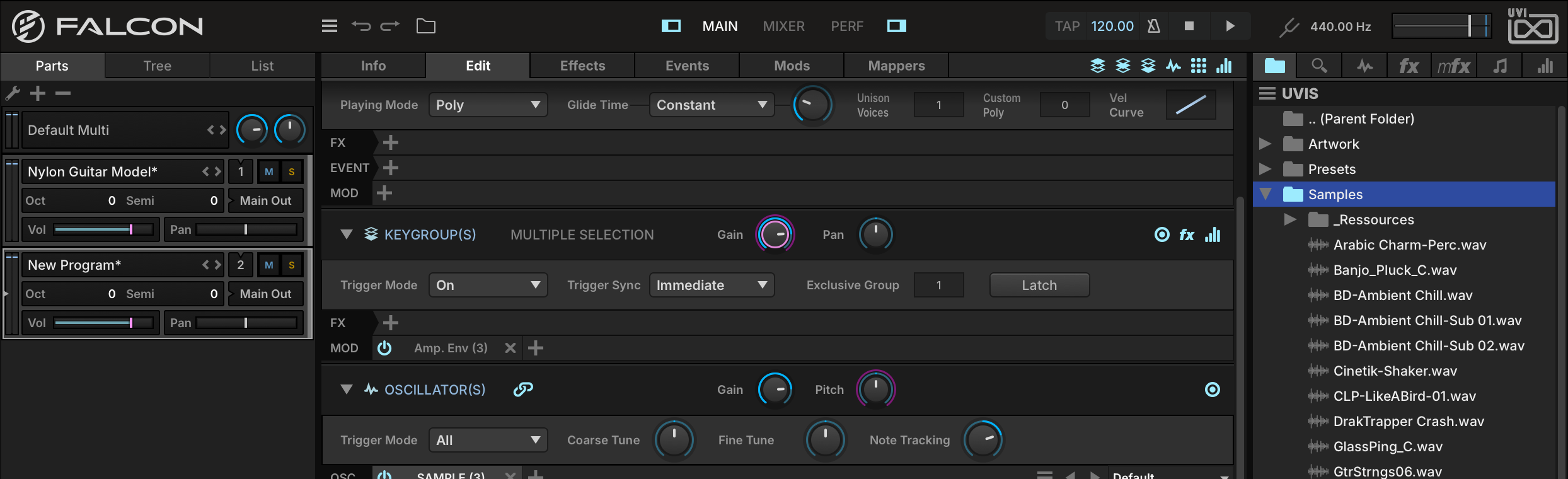Collapse the KEYGROUP(S) section
This screenshot has width=1568, height=479.
(x=346, y=234)
